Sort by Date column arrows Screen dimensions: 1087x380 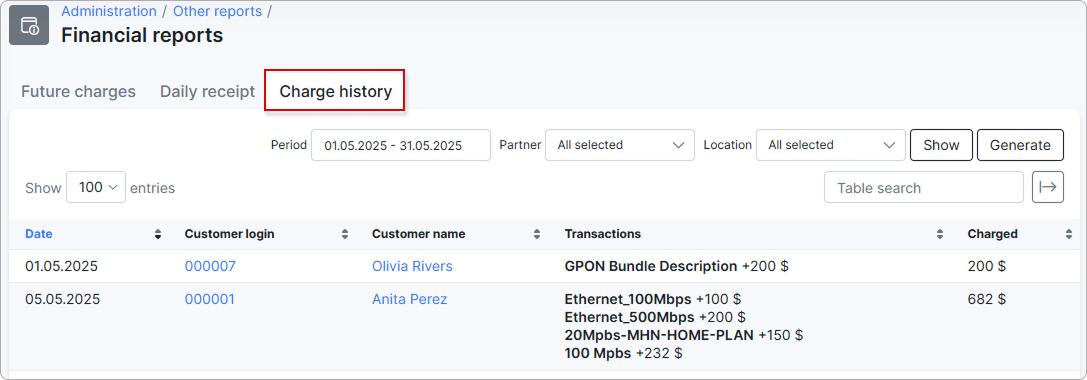click(x=157, y=234)
